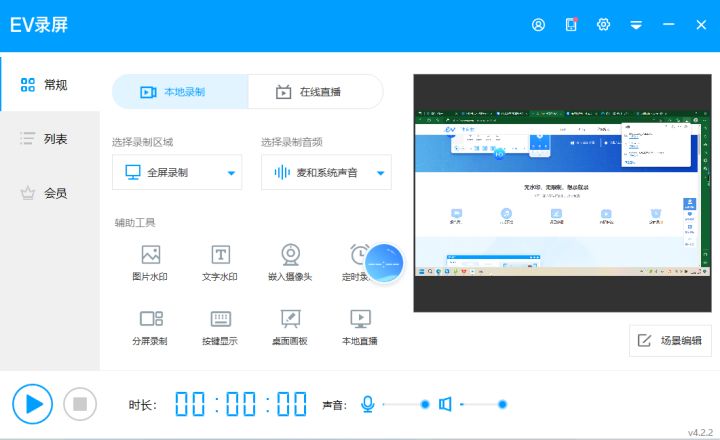Mute the system speaker icon
This screenshot has height=440, width=720.
point(445,404)
